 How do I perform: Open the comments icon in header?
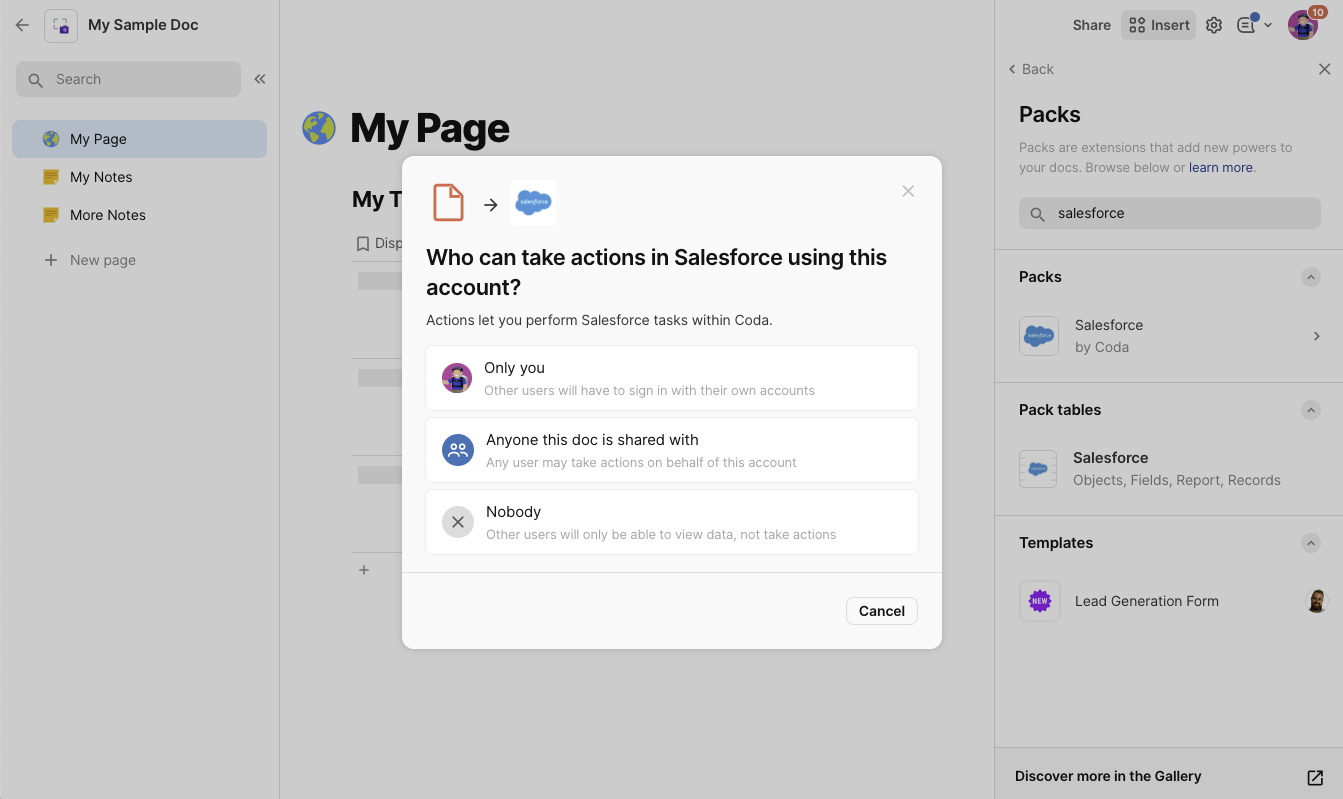[1247, 25]
